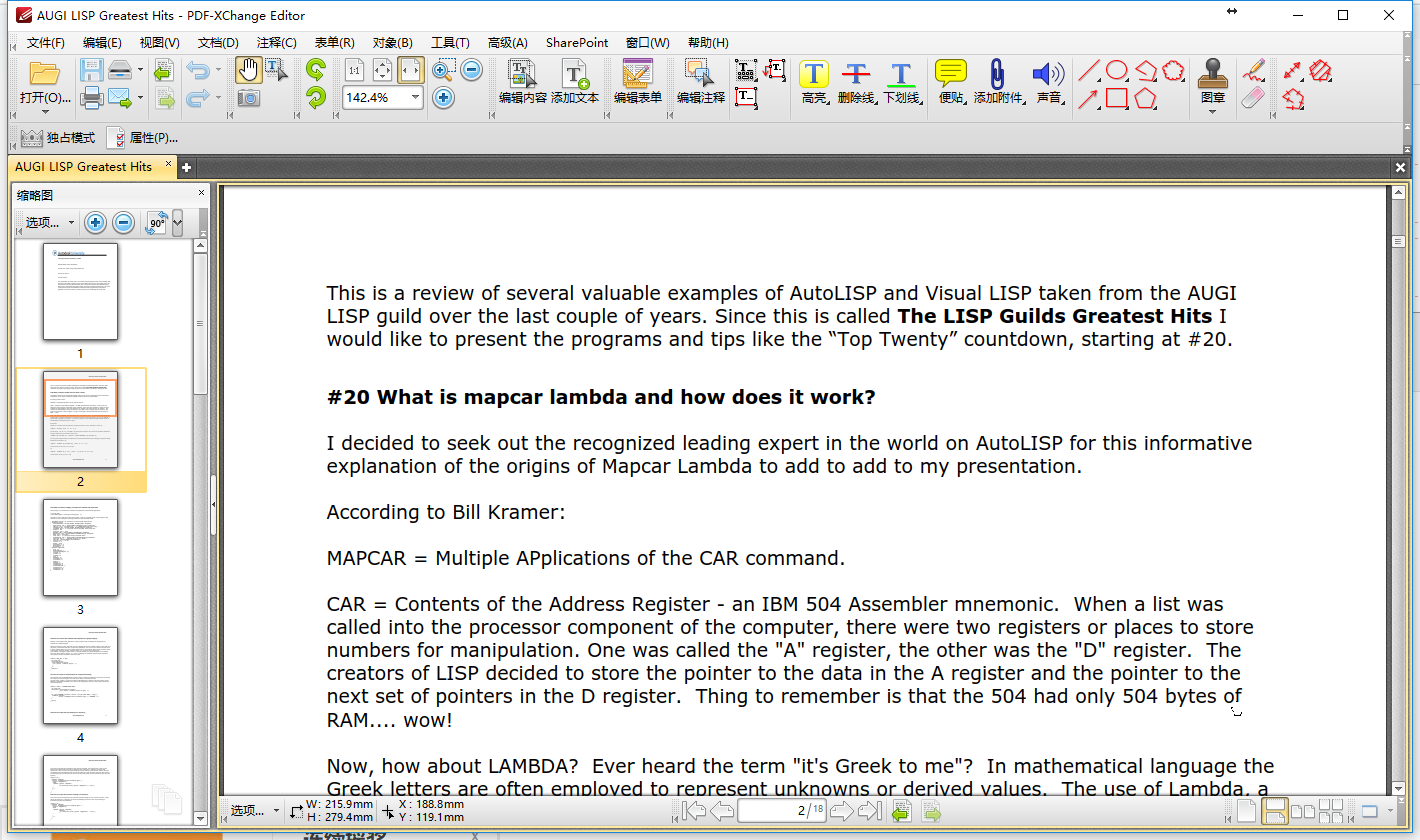Open a new tab with plus button

point(186,167)
